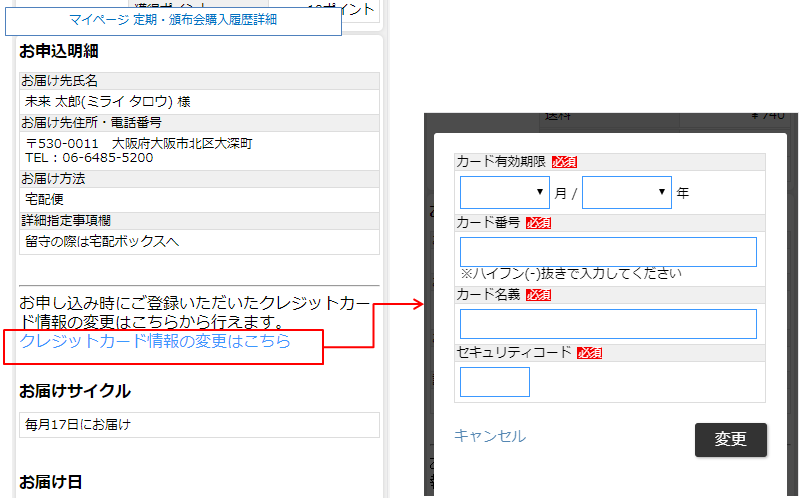Viewport: 800px width, 498px height.
Task: Click the 変更 button
Action: click(731, 439)
